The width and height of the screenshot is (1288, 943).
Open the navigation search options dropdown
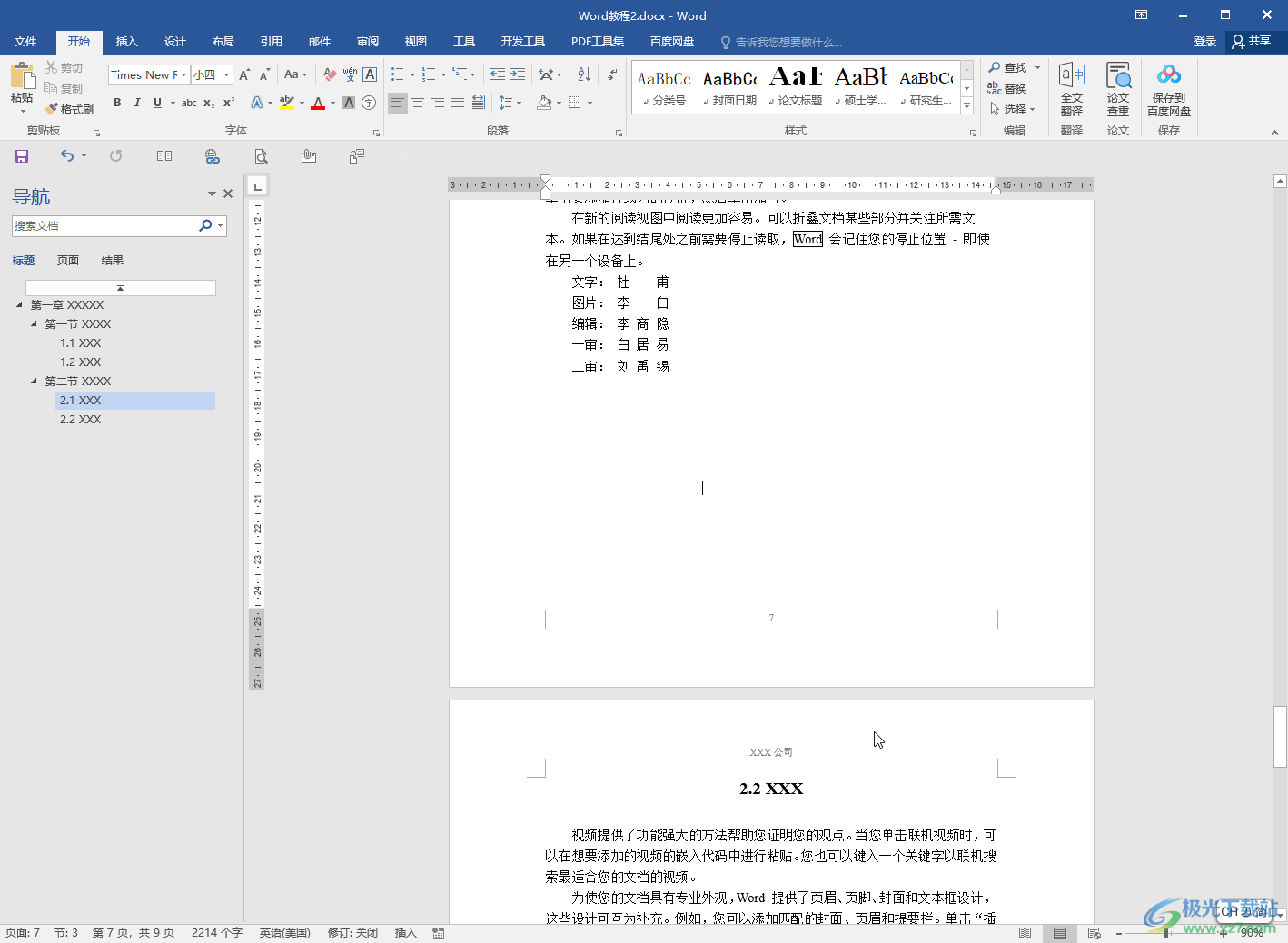coord(220,225)
